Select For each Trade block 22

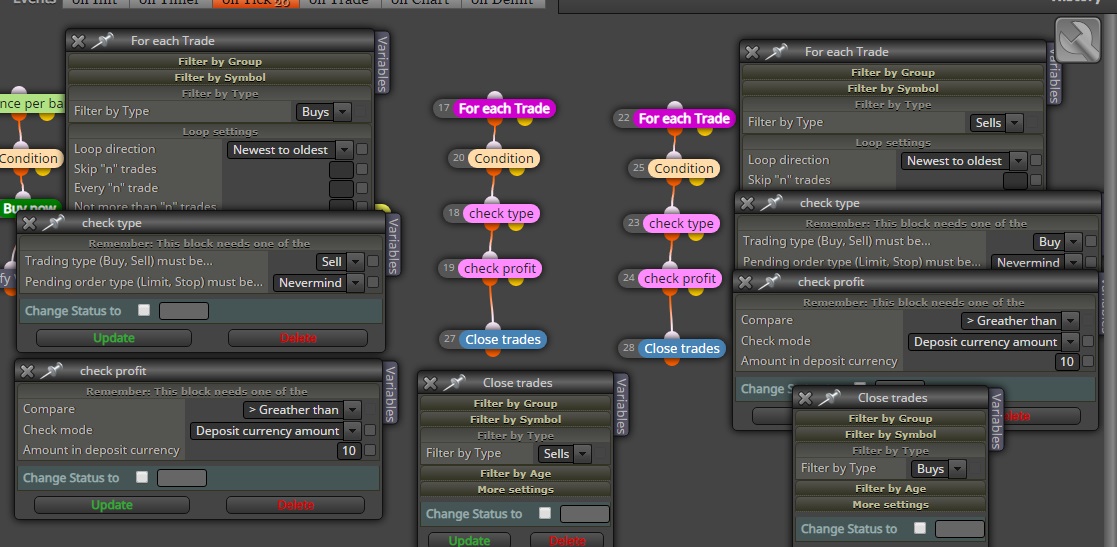click(x=684, y=118)
